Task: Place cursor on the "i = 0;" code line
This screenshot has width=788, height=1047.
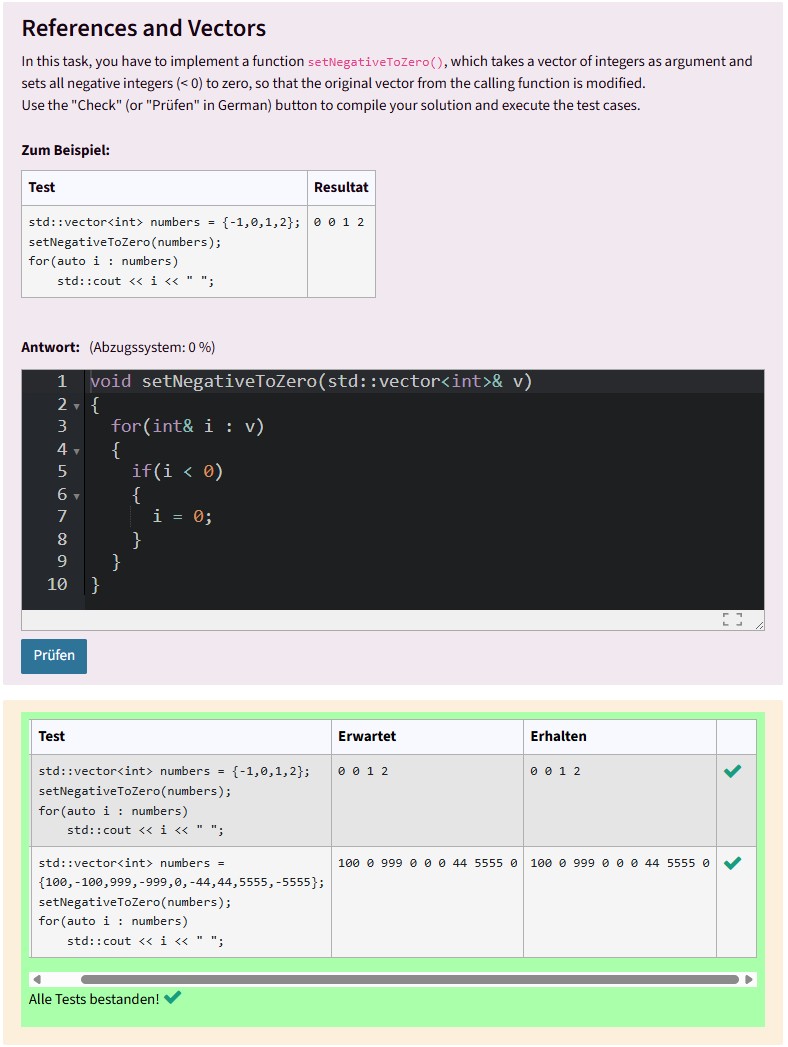Action: 183,516
